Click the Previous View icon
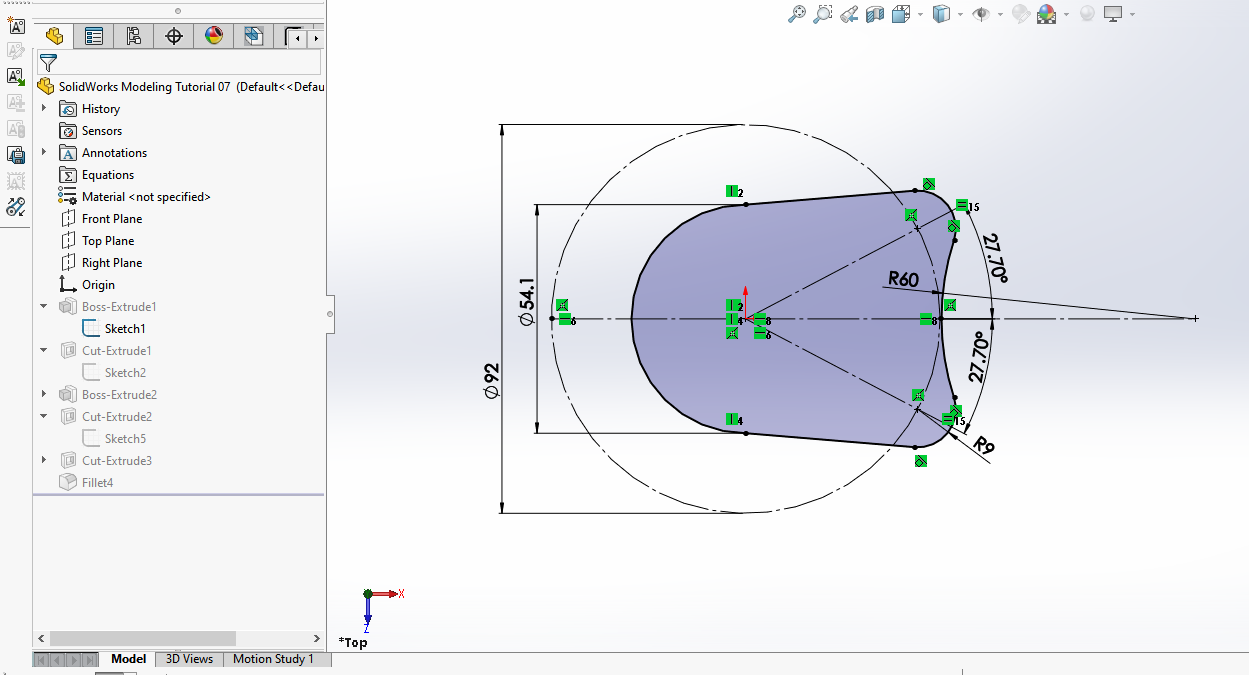 [x=849, y=14]
